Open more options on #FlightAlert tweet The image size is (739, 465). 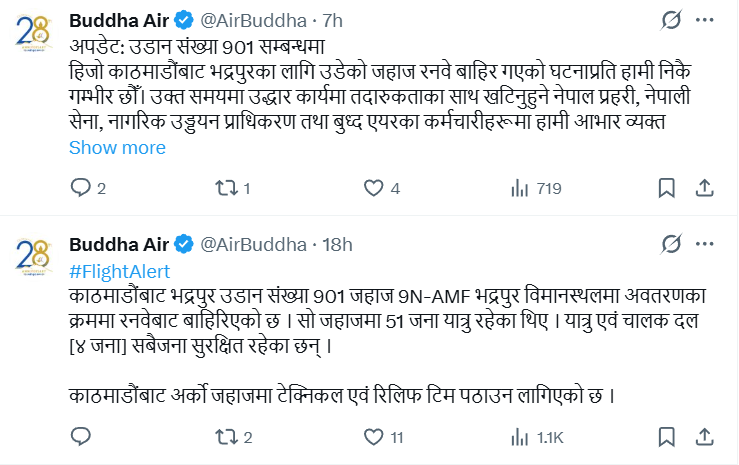[711, 244]
